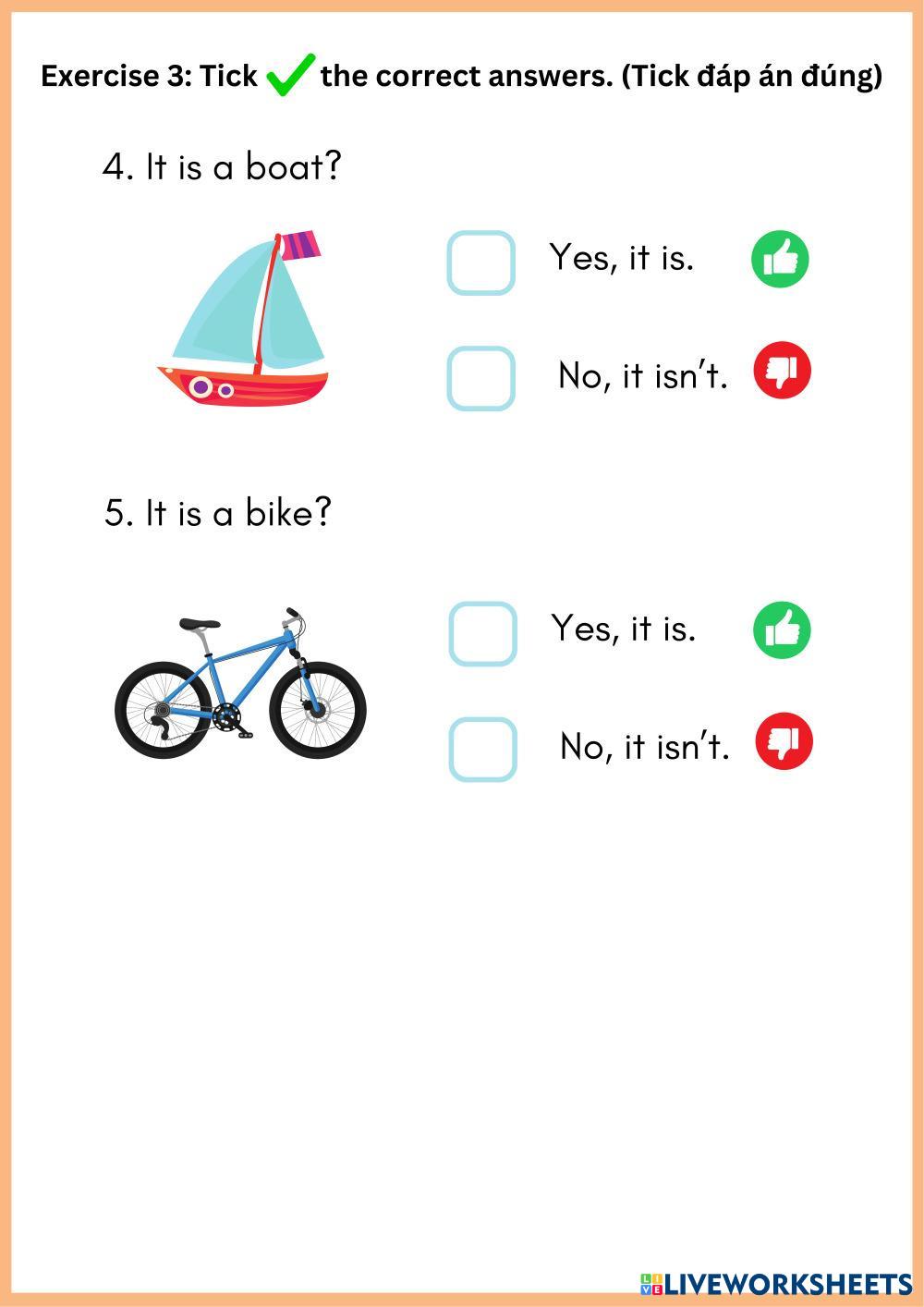Click the "Yes, it is." text under question 5
Image resolution: width=924 pixels, height=1307 pixels.
coord(623,629)
